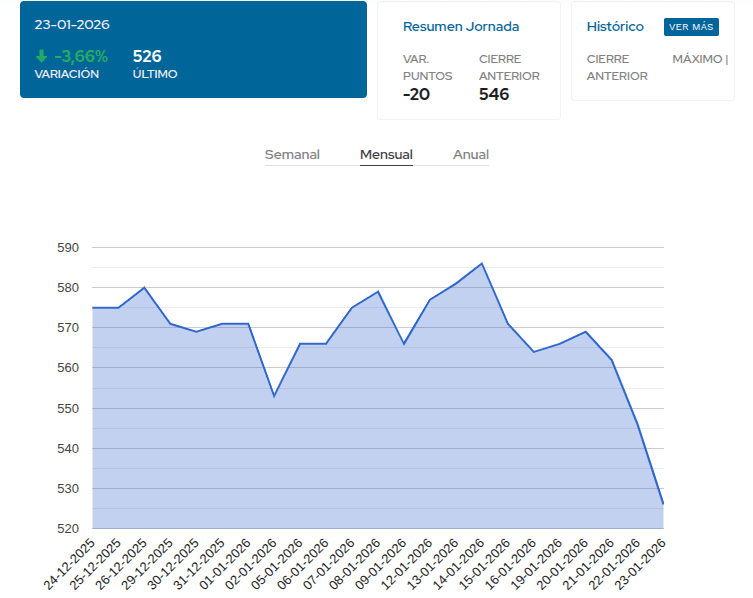Click the 14-01-2026 peak point on chart
Screen dimensions: 753x598
(482, 264)
